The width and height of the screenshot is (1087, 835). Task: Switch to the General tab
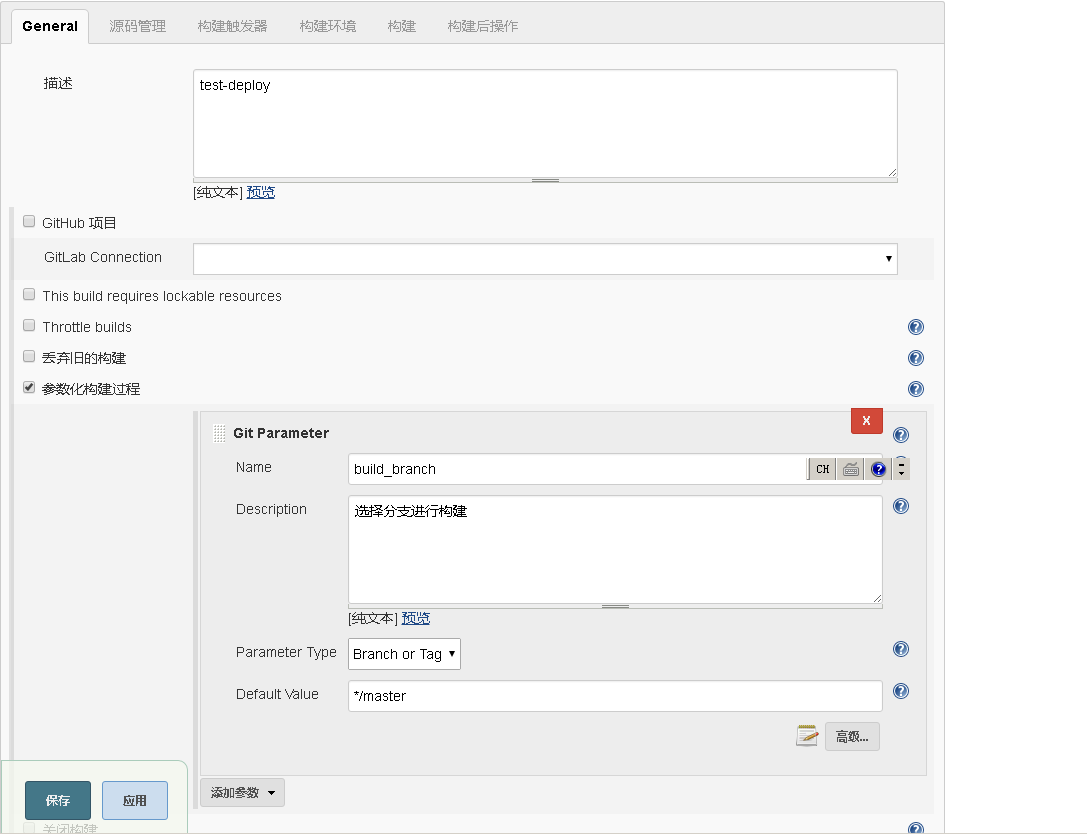50,26
